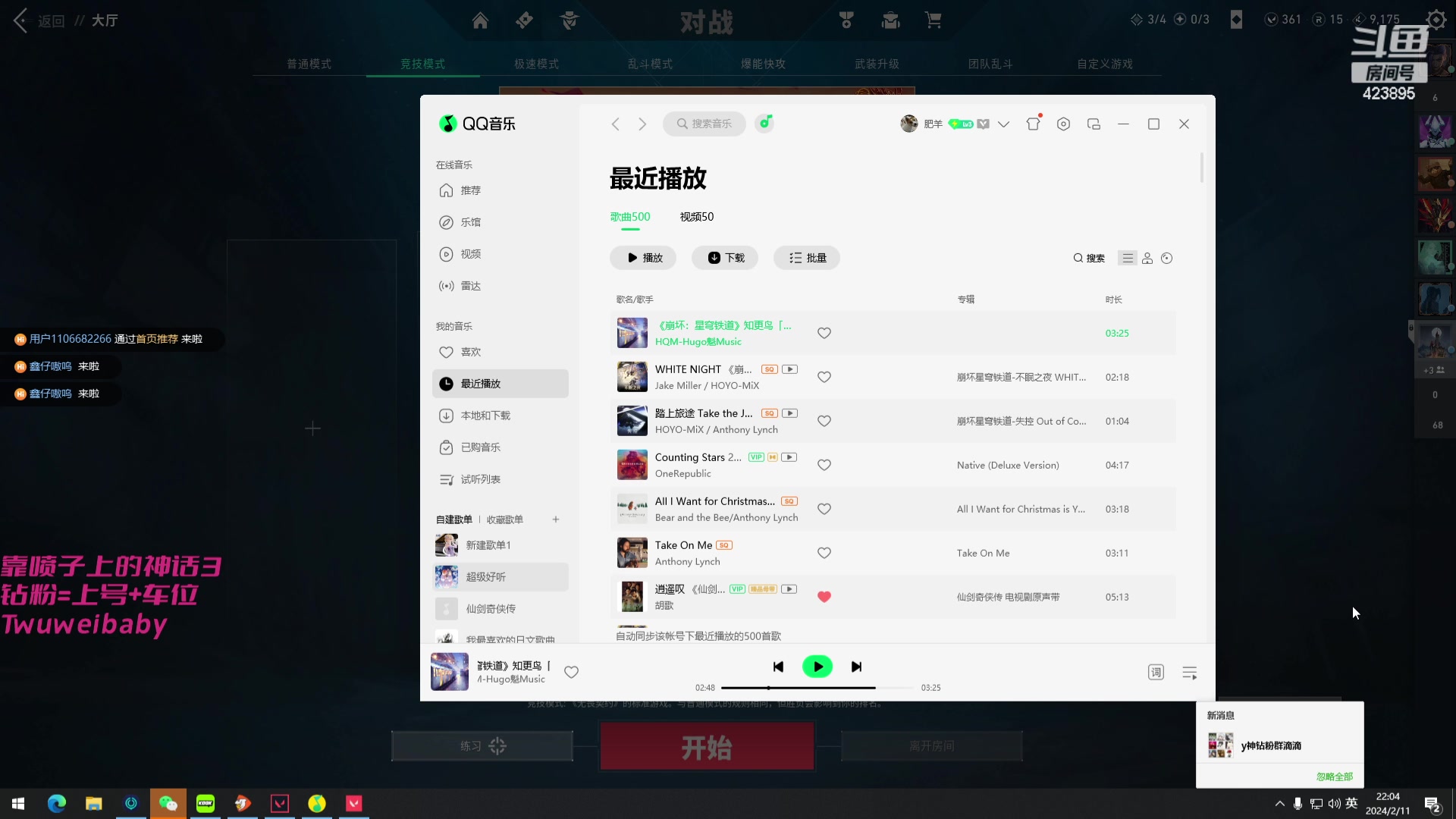
Task: Like the Take On Me song
Action: point(824,553)
